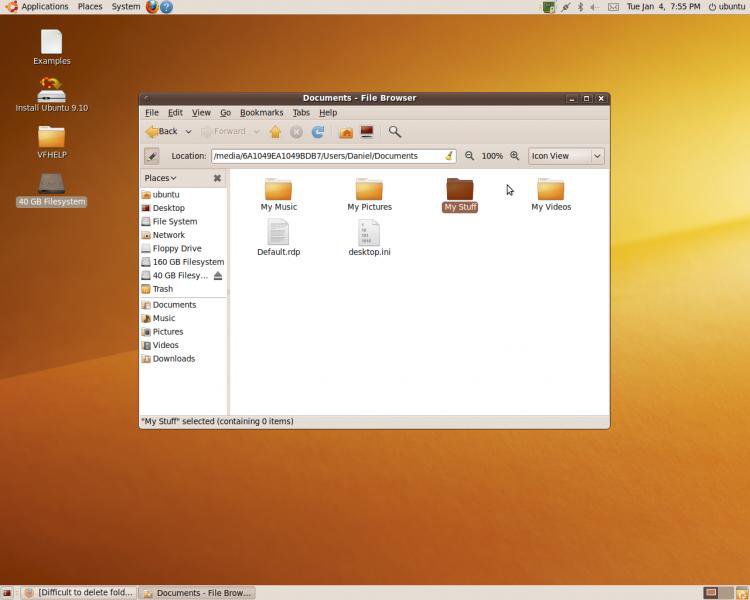Image resolution: width=750 pixels, height=600 pixels.
Task: Open Videos bookmark in sidebar
Action: click(184, 345)
